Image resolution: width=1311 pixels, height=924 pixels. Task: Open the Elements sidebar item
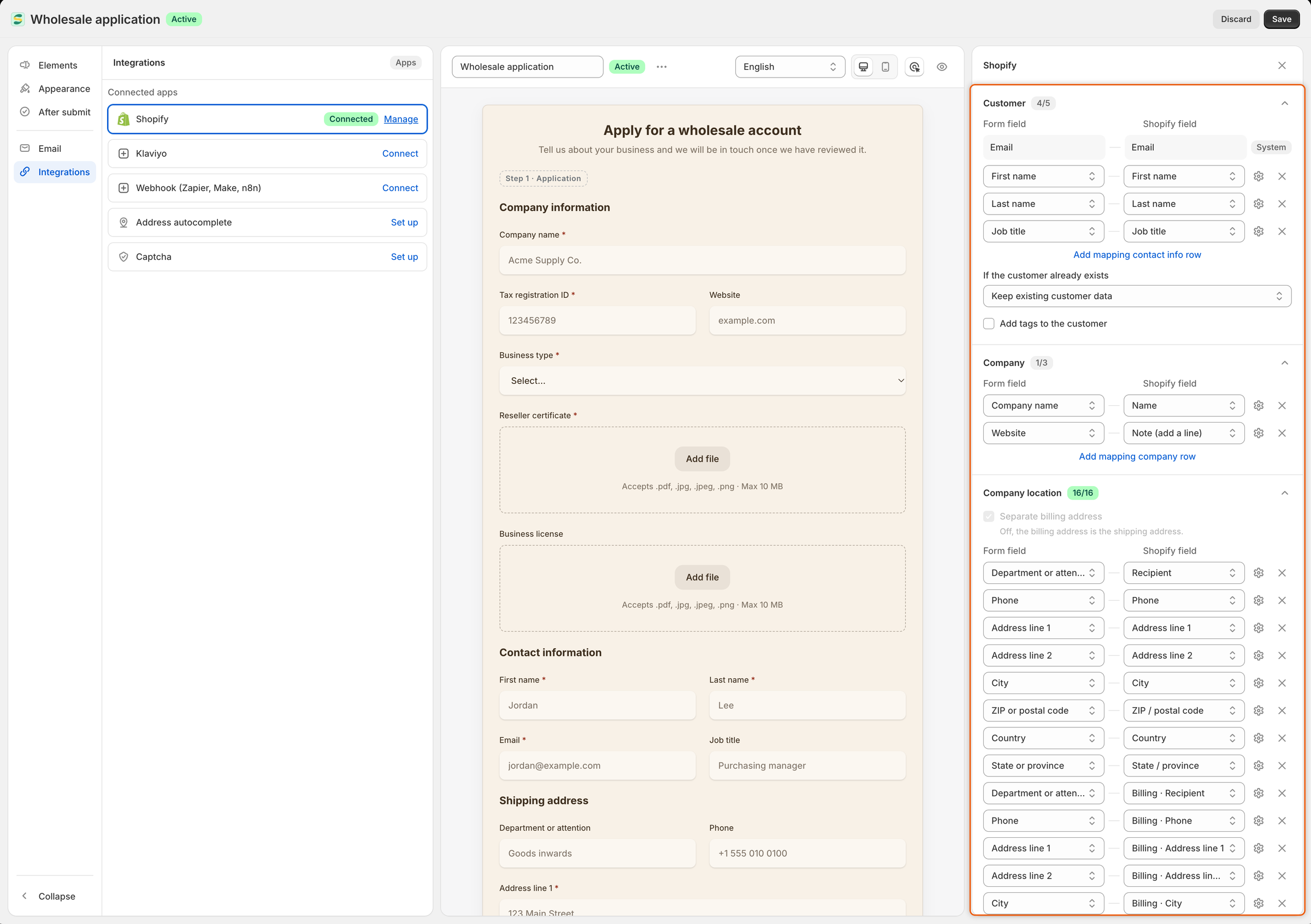tap(55, 66)
